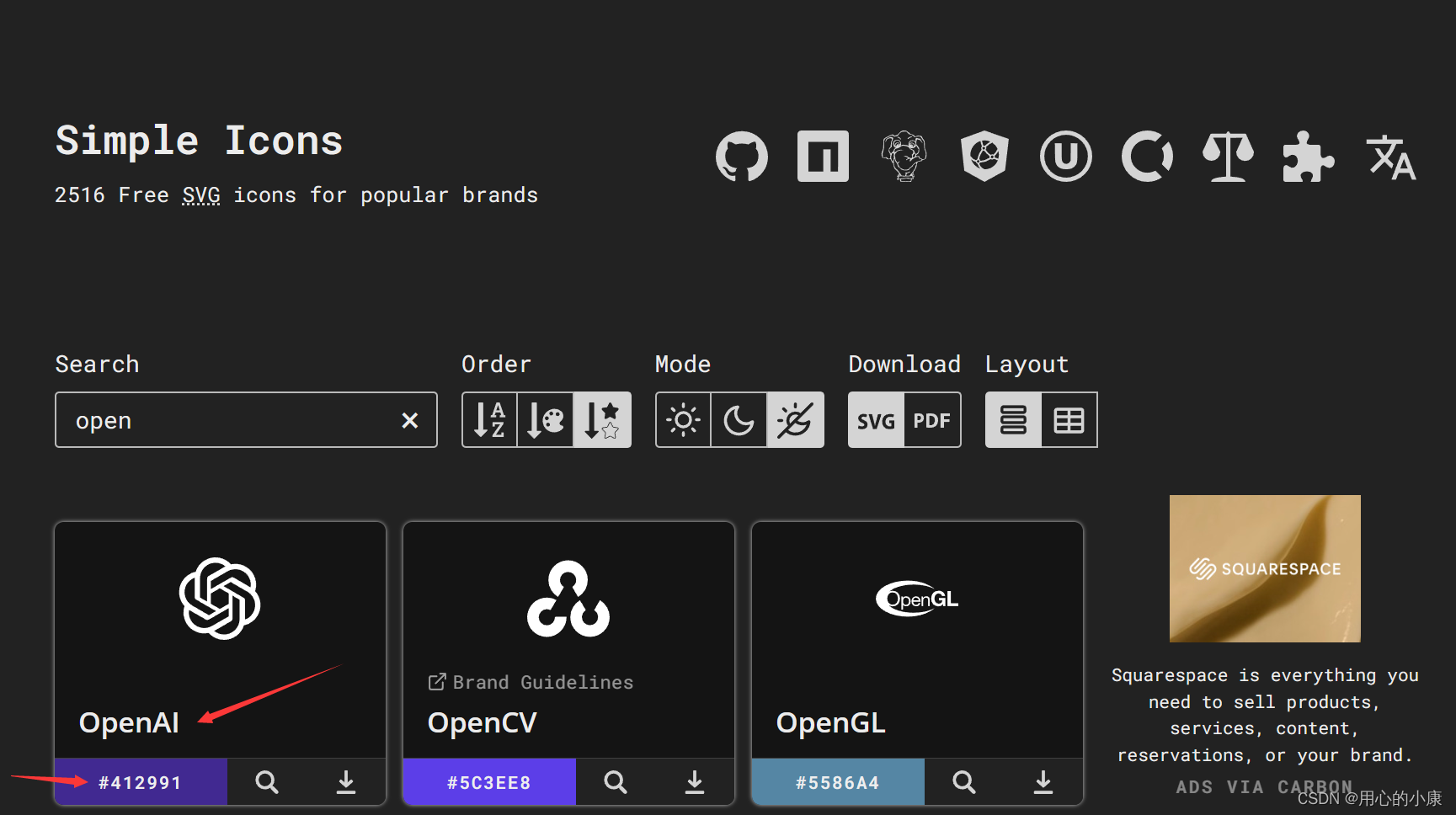Open the Packagist elephant icon

click(904, 157)
